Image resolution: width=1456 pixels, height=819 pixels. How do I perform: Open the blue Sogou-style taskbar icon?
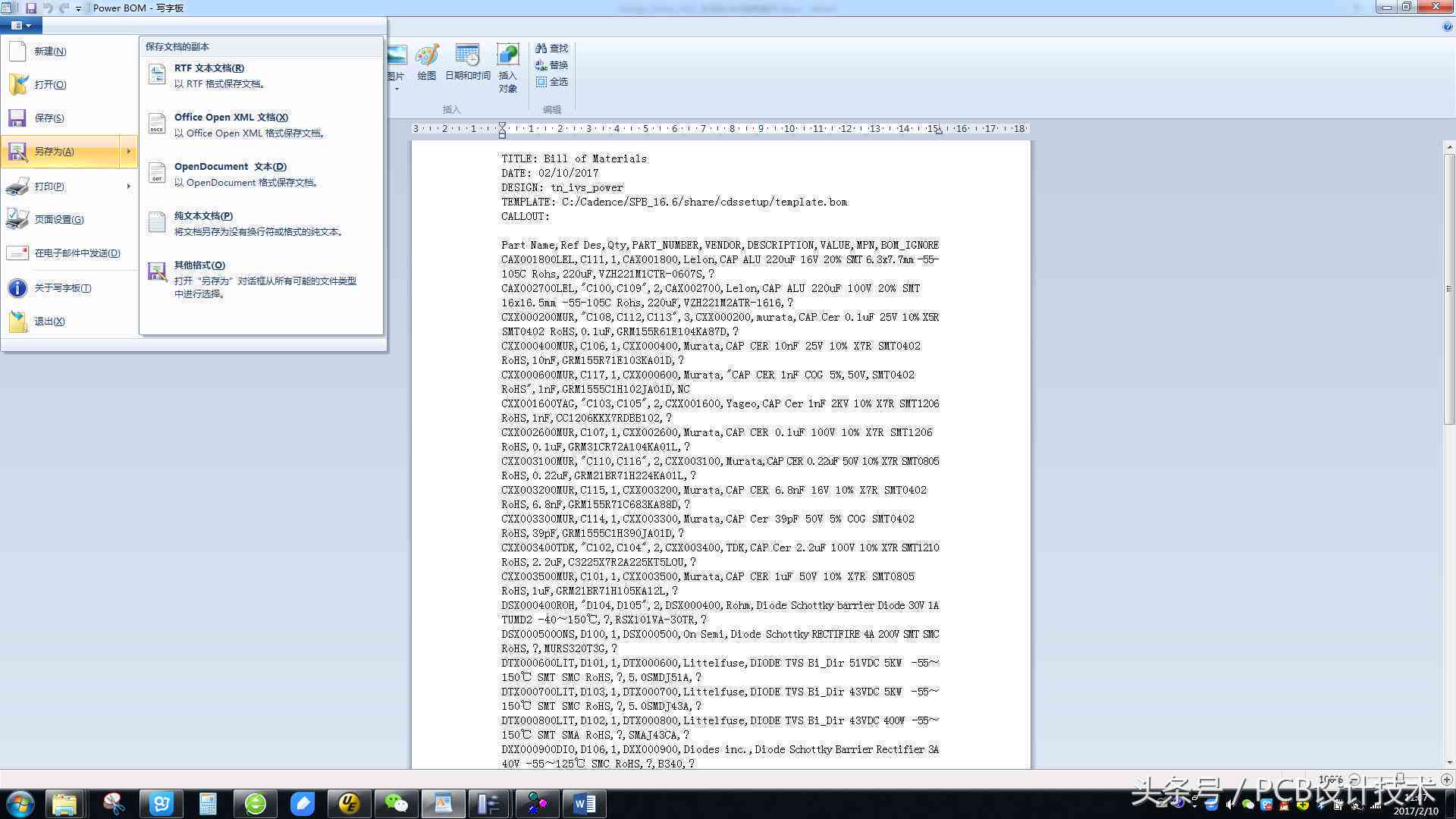point(161,804)
